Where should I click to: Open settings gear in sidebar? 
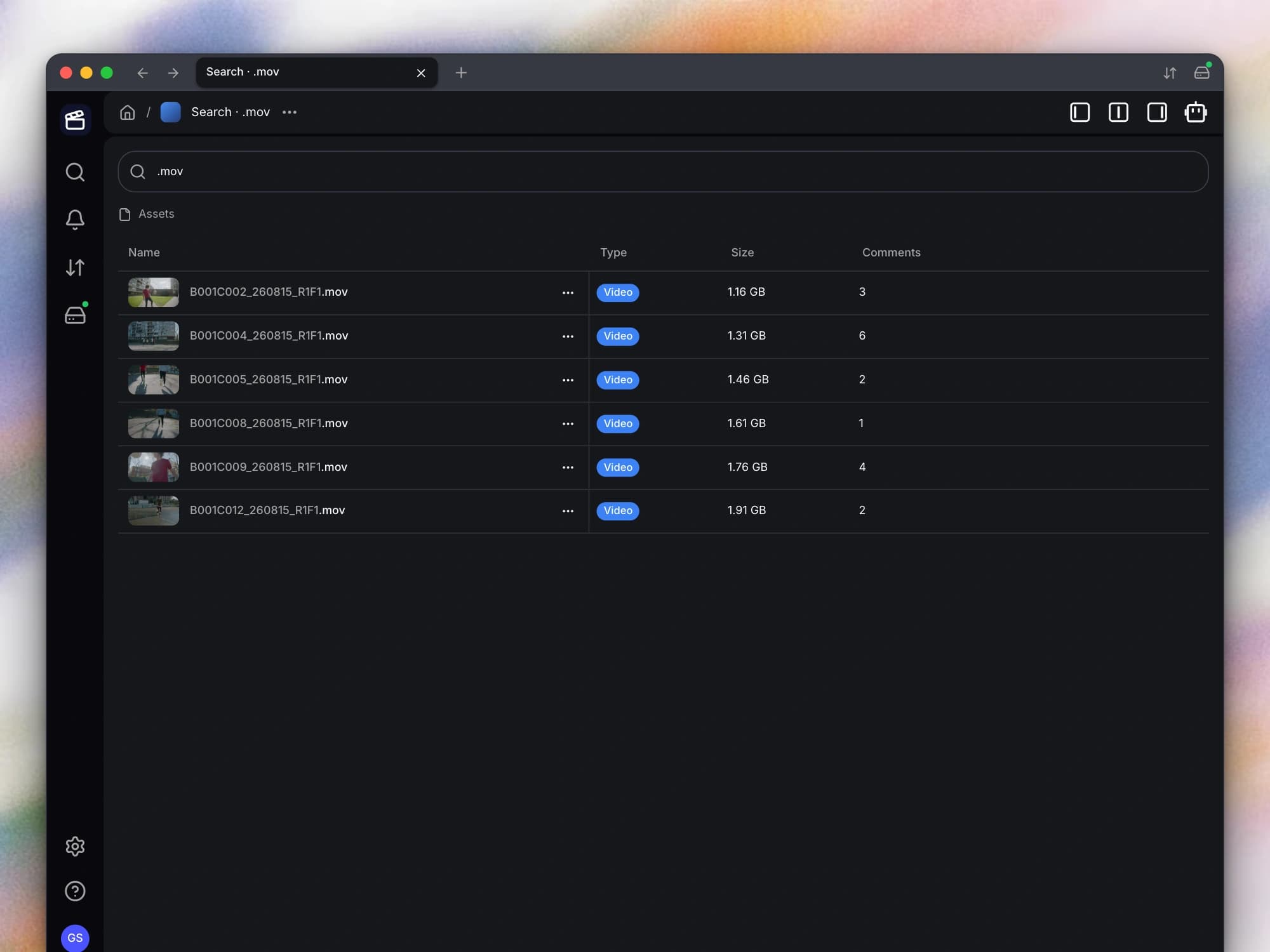tap(75, 846)
